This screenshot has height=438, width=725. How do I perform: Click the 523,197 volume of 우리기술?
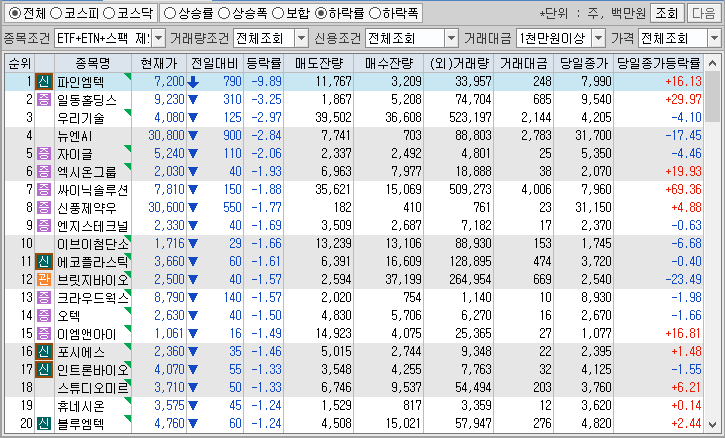tap(470, 117)
